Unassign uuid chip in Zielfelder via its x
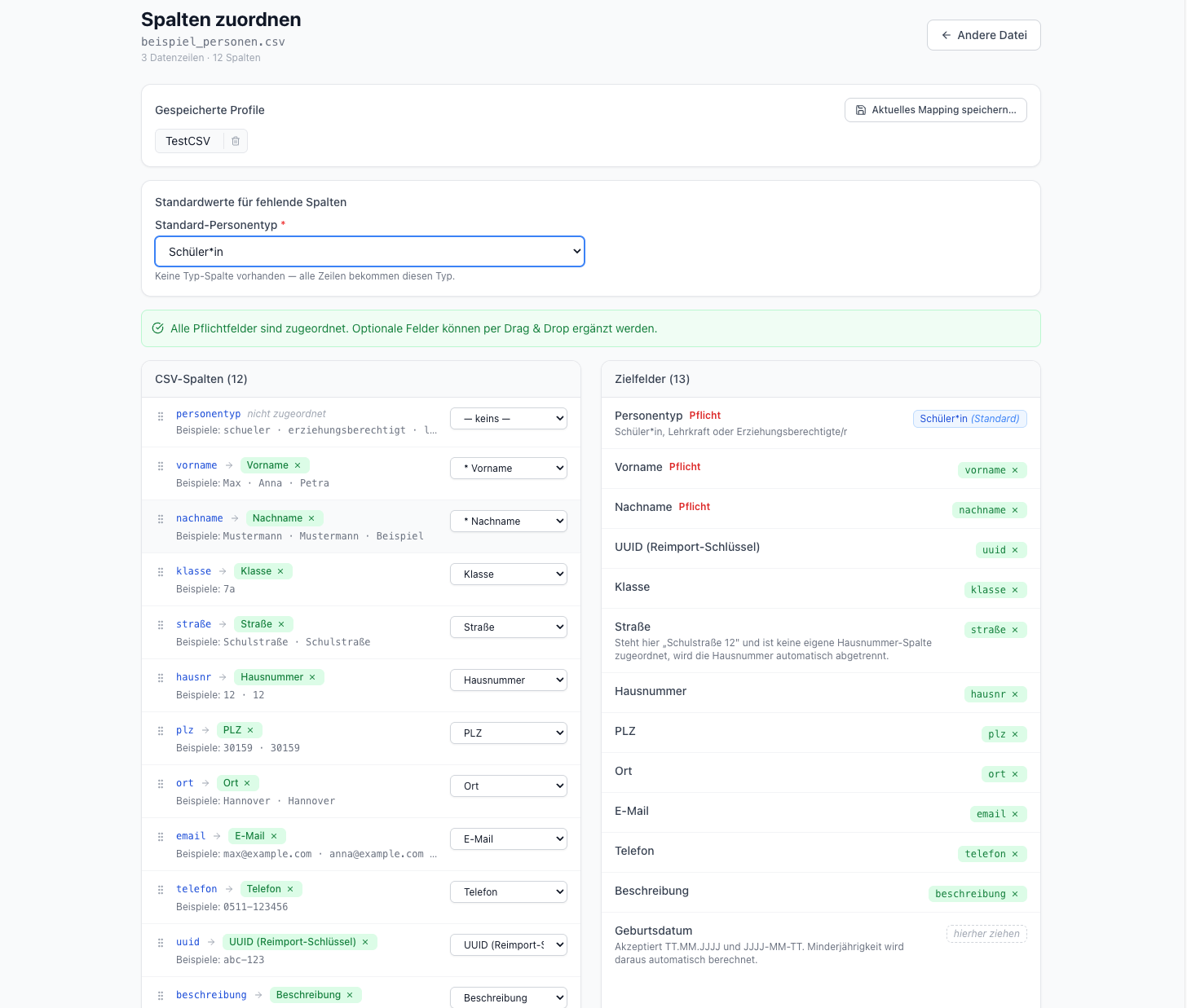This screenshot has height=1008, width=1187. click(1015, 550)
